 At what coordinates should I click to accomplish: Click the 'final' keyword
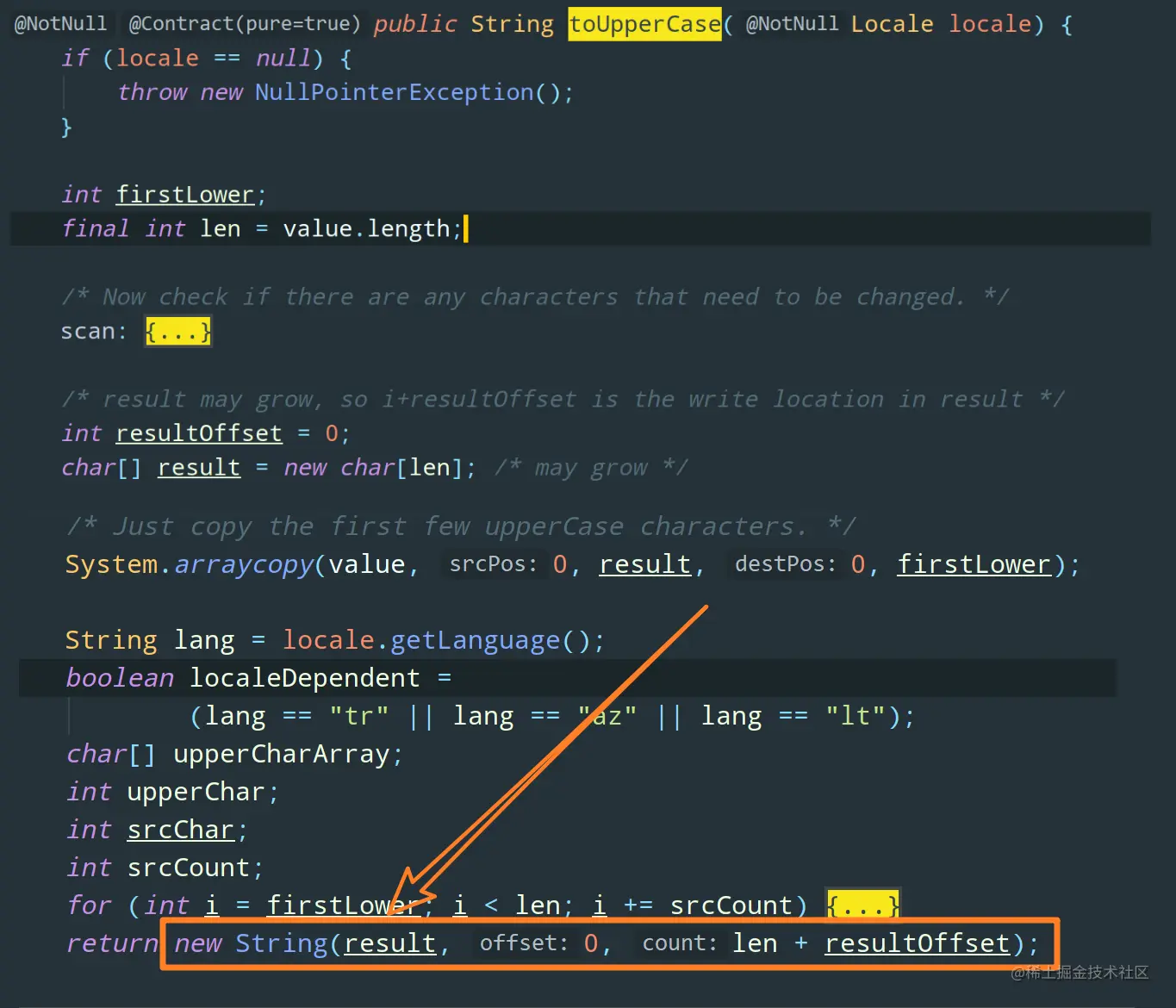point(95,228)
